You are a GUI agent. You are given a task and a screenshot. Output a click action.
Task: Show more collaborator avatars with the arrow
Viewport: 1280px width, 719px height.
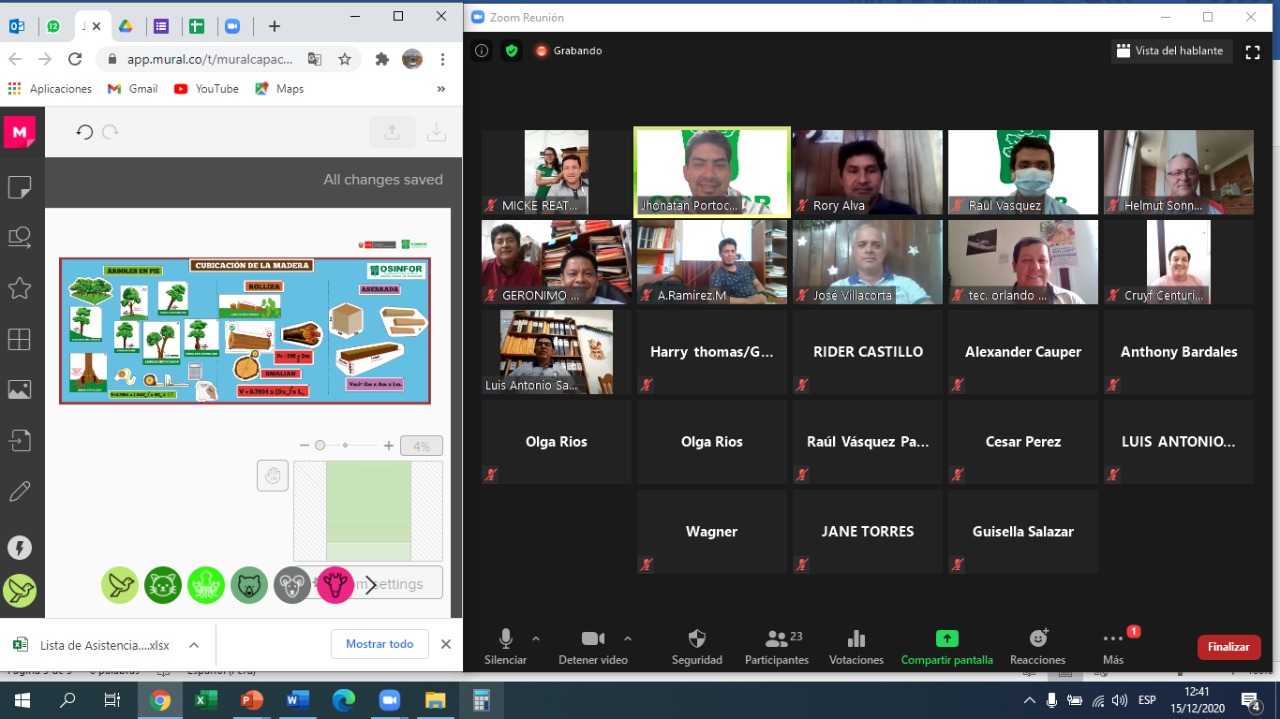[x=371, y=585]
